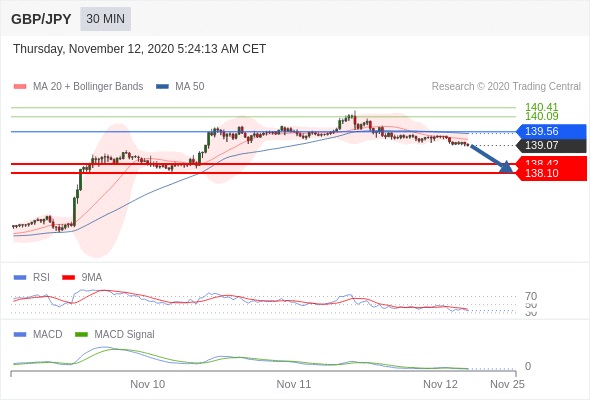
Task: Click the Nov 11 date axis label
Action: (293, 384)
